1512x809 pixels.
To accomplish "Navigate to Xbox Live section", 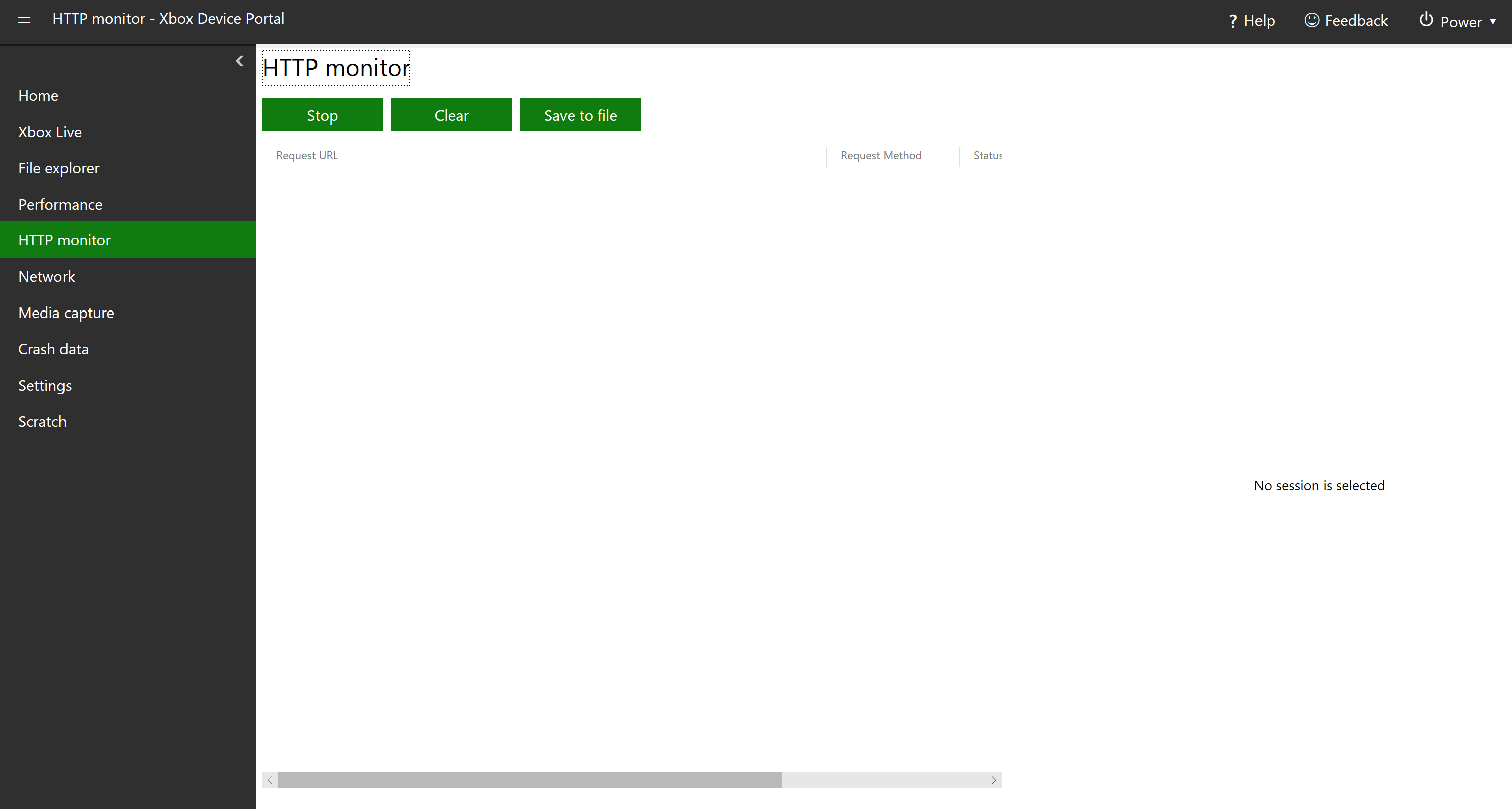I will point(50,131).
